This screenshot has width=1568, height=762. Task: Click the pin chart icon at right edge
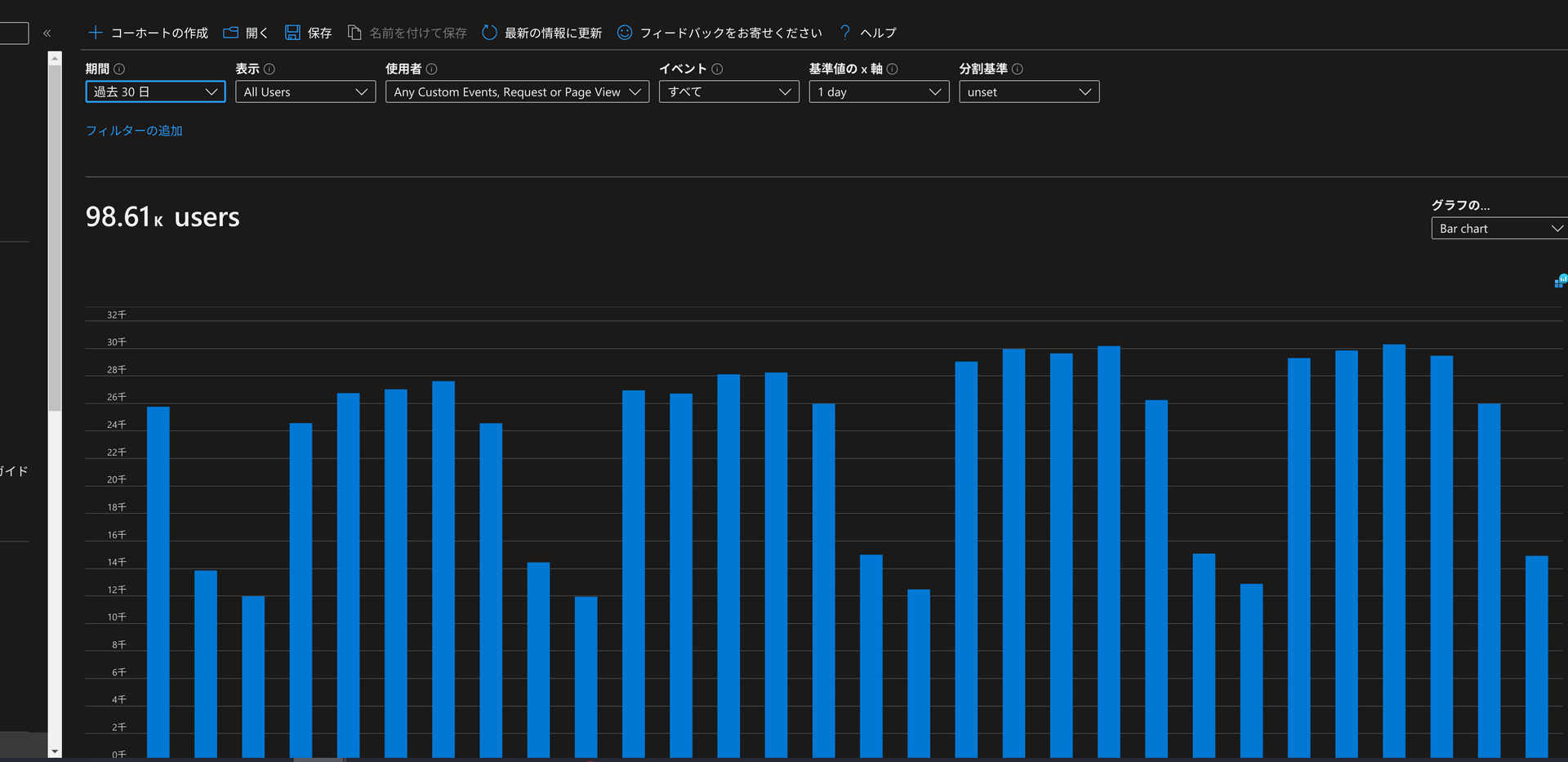click(x=1561, y=282)
